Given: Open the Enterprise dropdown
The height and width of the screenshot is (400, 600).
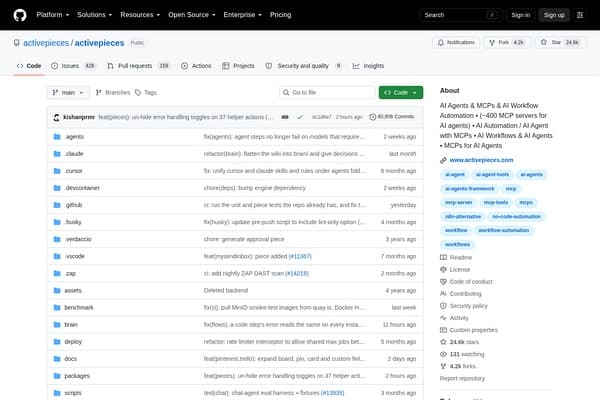Looking at the screenshot, I should [243, 15].
